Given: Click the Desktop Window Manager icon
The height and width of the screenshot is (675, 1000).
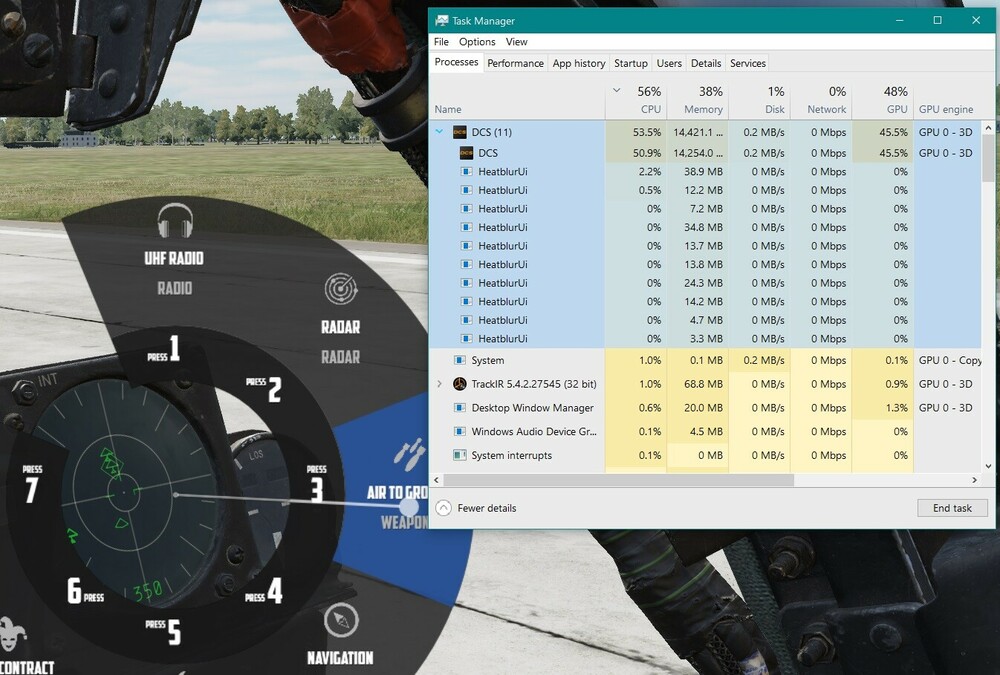Looking at the screenshot, I should point(459,408).
